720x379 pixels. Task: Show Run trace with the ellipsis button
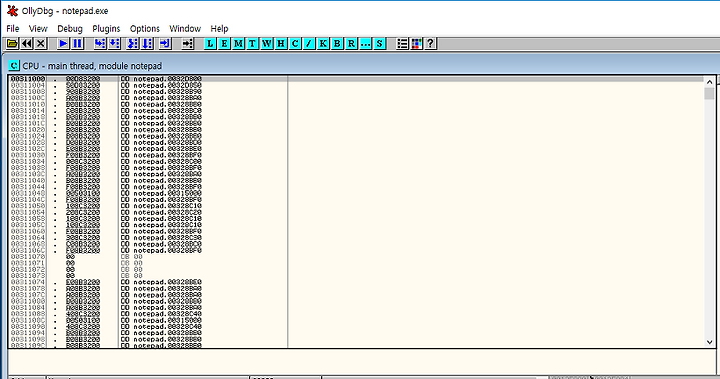[366, 44]
